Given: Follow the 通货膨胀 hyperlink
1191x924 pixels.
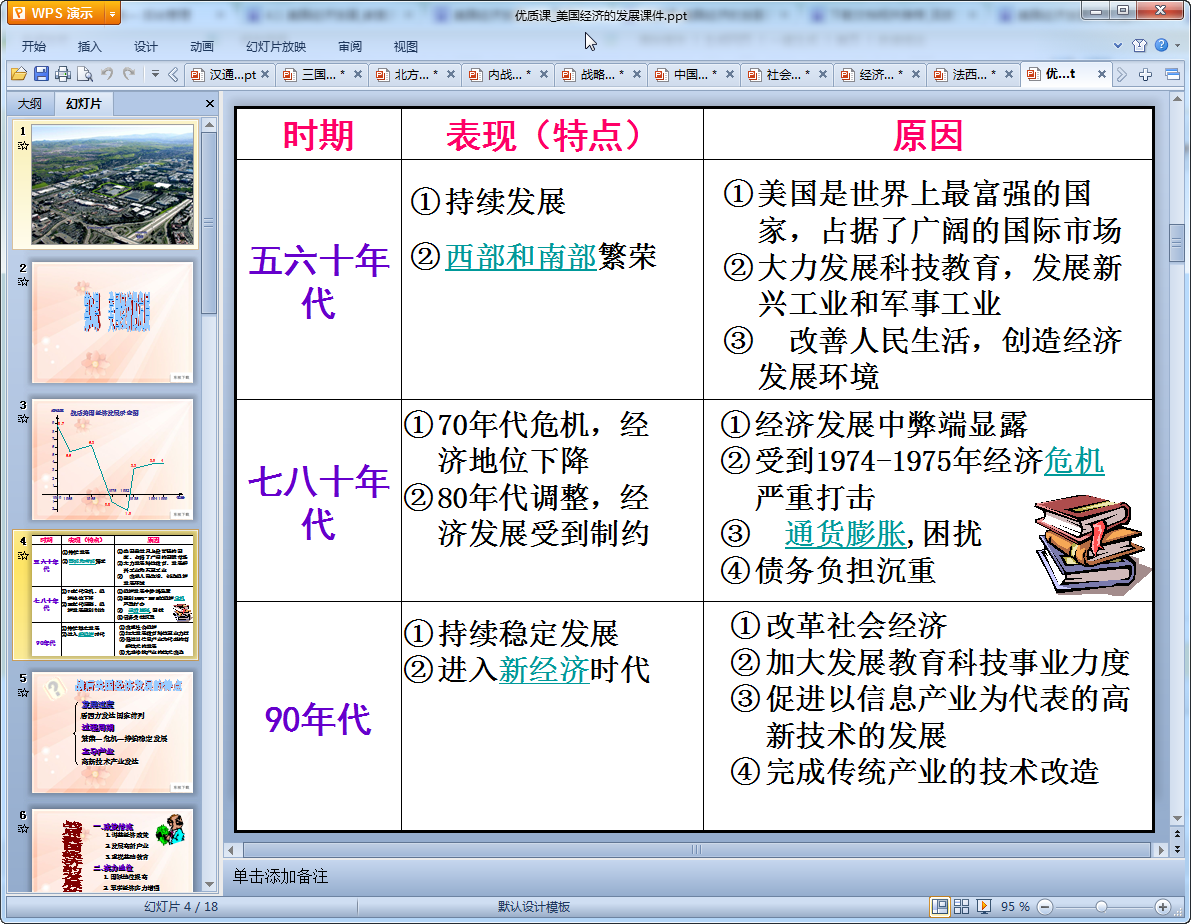Looking at the screenshot, I should [x=845, y=533].
